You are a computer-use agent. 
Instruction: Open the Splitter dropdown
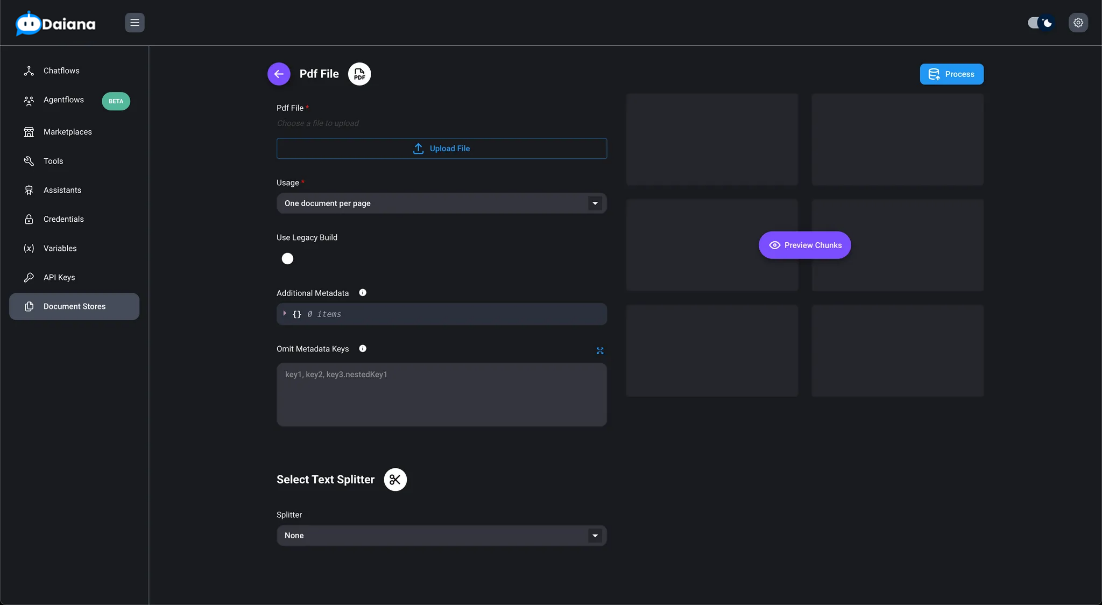(x=441, y=536)
